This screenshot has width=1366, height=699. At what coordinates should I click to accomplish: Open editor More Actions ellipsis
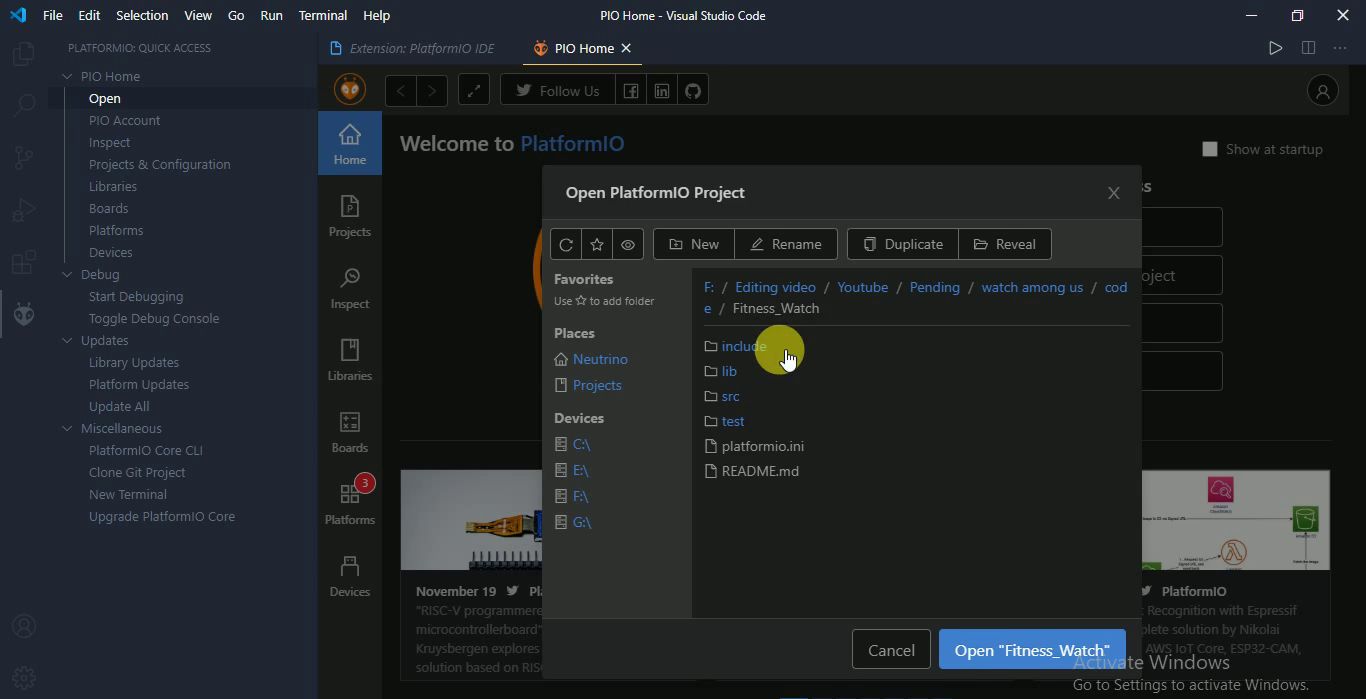pyautogui.click(x=1341, y=48)
